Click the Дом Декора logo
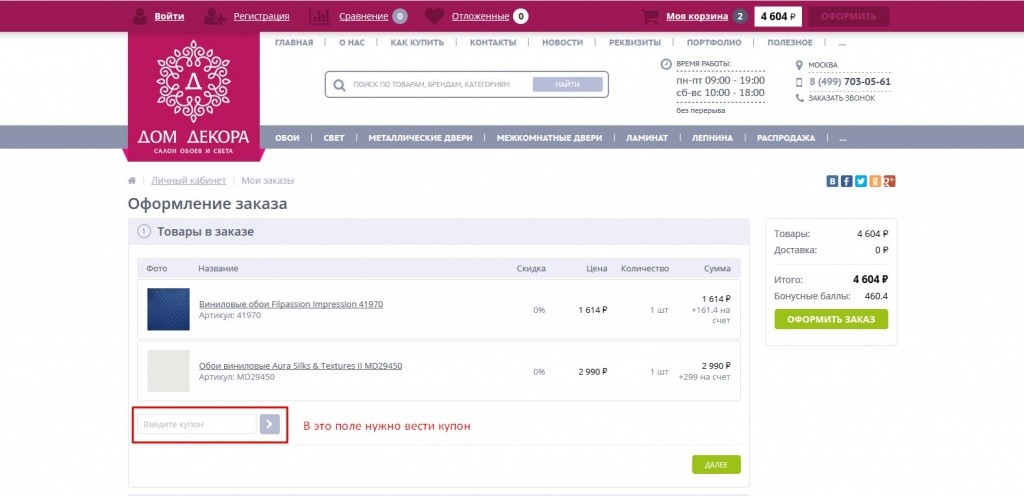Viewport: 1024px width, 496px height. [x=194, y=95]
